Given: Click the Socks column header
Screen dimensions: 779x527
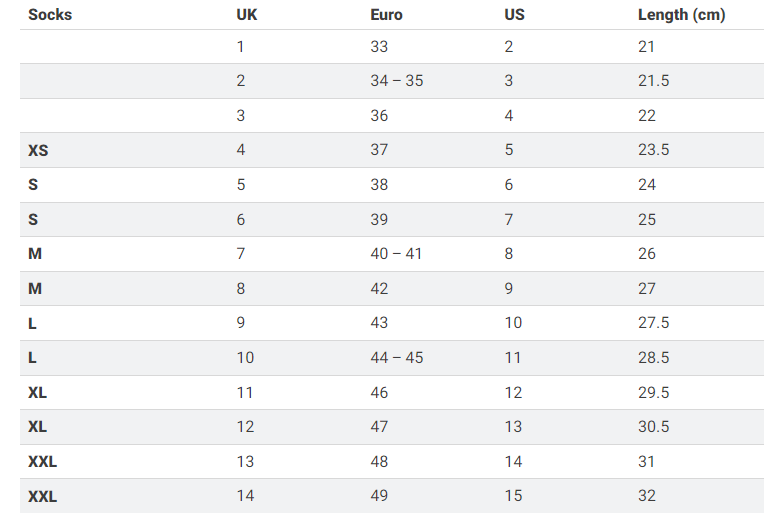Looking at the screenshot, I should coord(50,15).
